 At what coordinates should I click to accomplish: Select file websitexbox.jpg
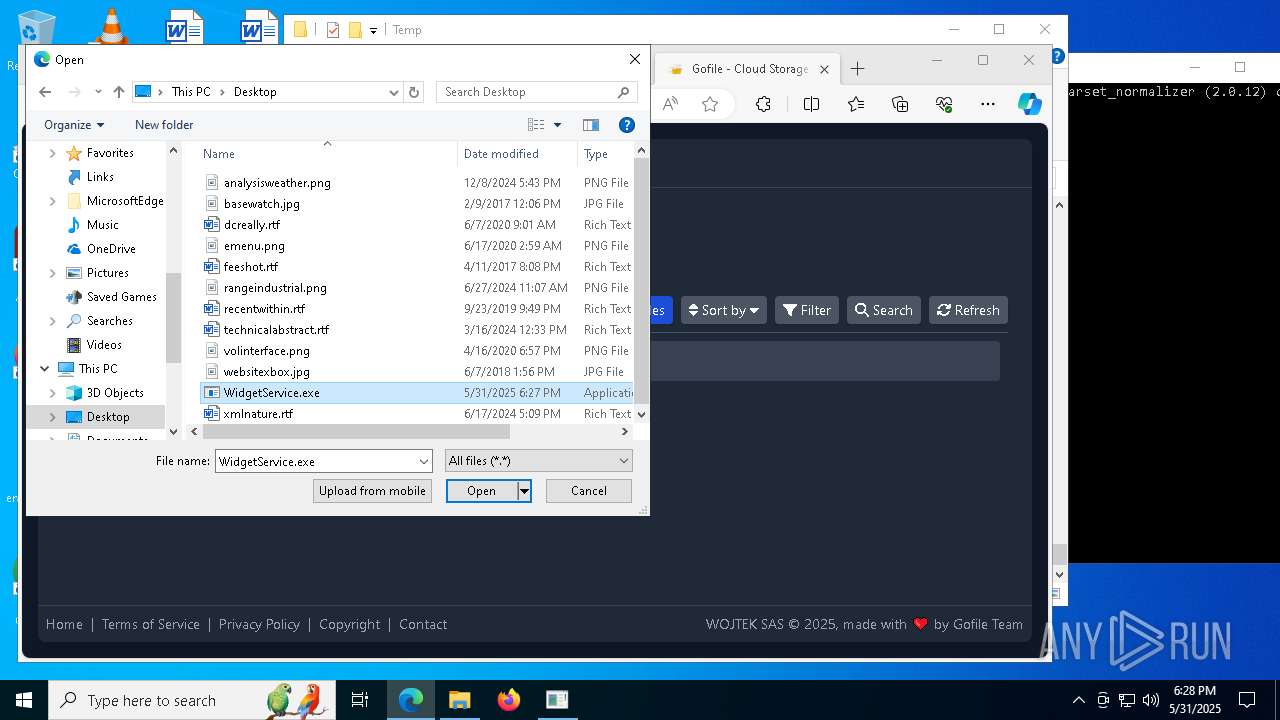(267, 372)
